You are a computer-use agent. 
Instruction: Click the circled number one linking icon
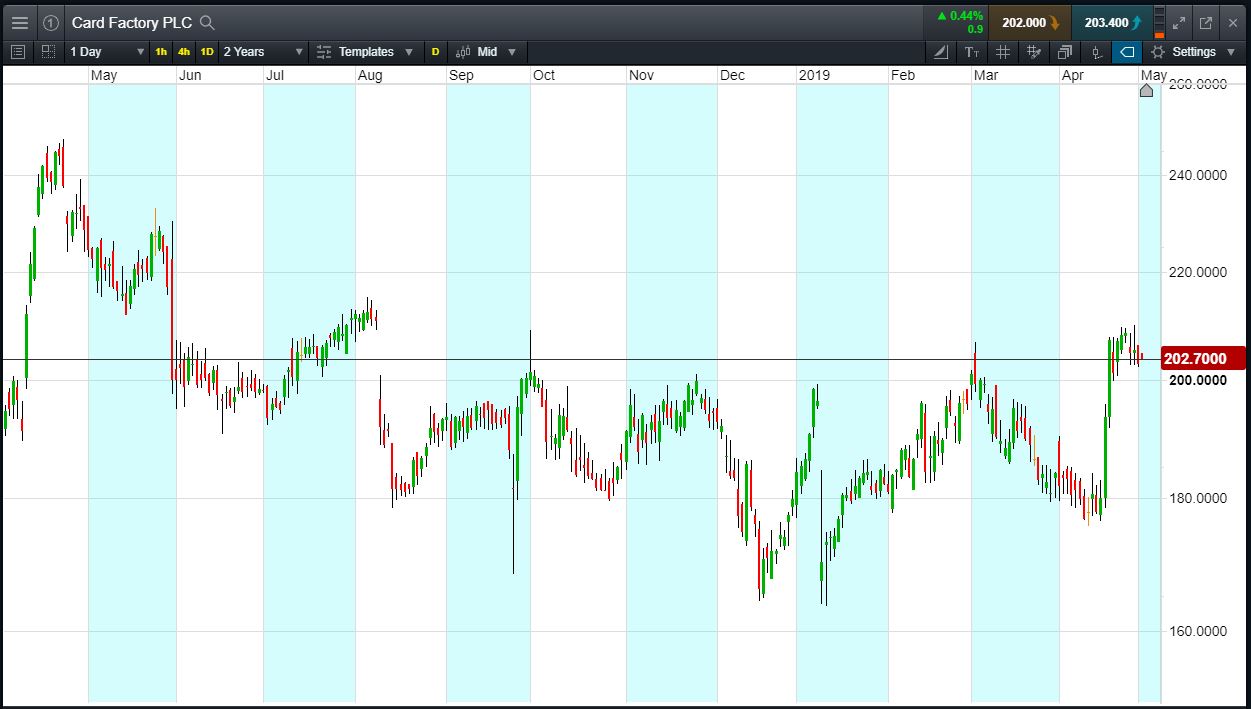51,22
